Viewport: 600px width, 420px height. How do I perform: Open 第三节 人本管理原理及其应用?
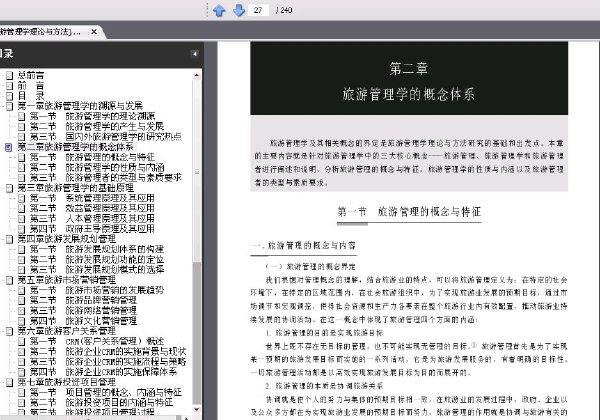tap(92, 219)
